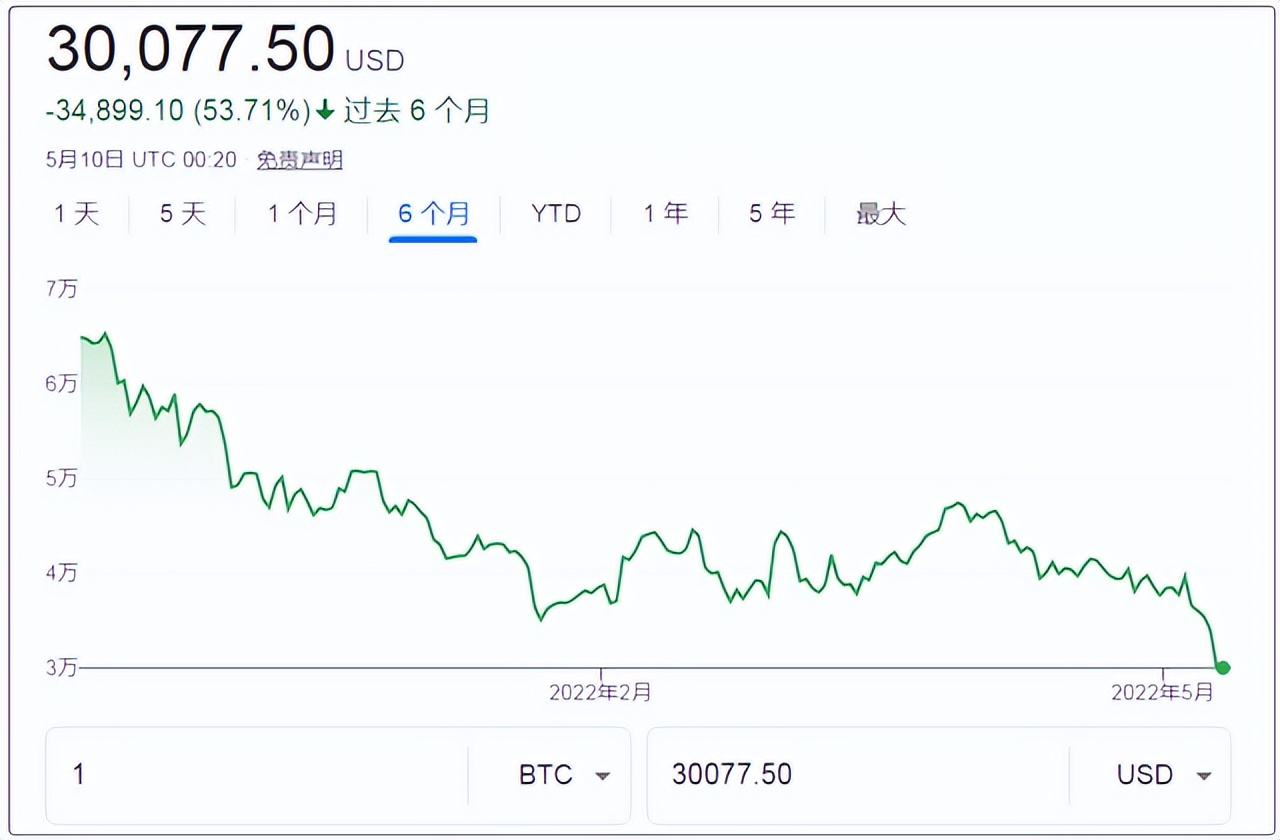Click the green downward arrow indicator
This screenshot has width=1280, height=840.
coord(324,111)
